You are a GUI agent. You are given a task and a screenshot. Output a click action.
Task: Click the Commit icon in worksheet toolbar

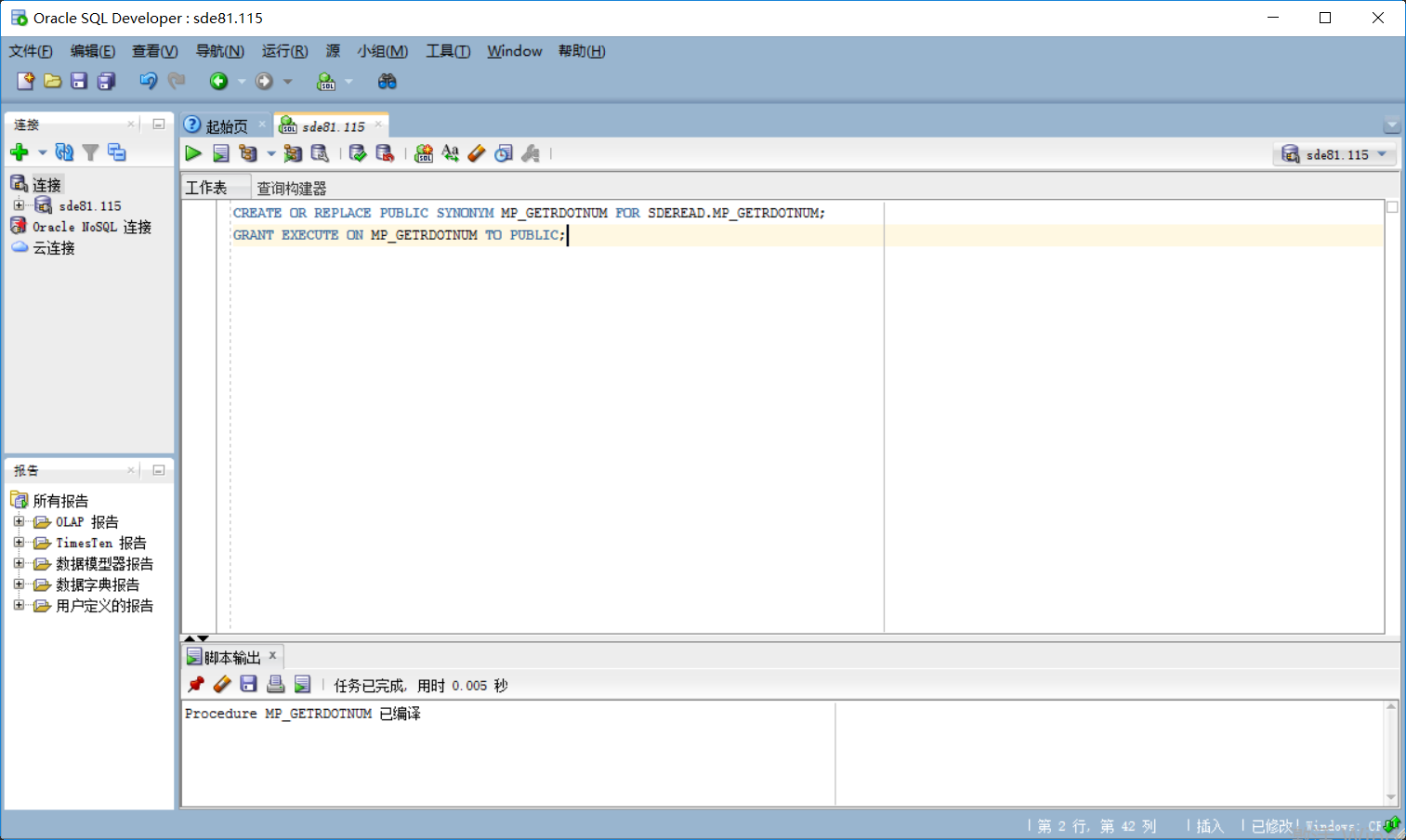tap(358, 153)
